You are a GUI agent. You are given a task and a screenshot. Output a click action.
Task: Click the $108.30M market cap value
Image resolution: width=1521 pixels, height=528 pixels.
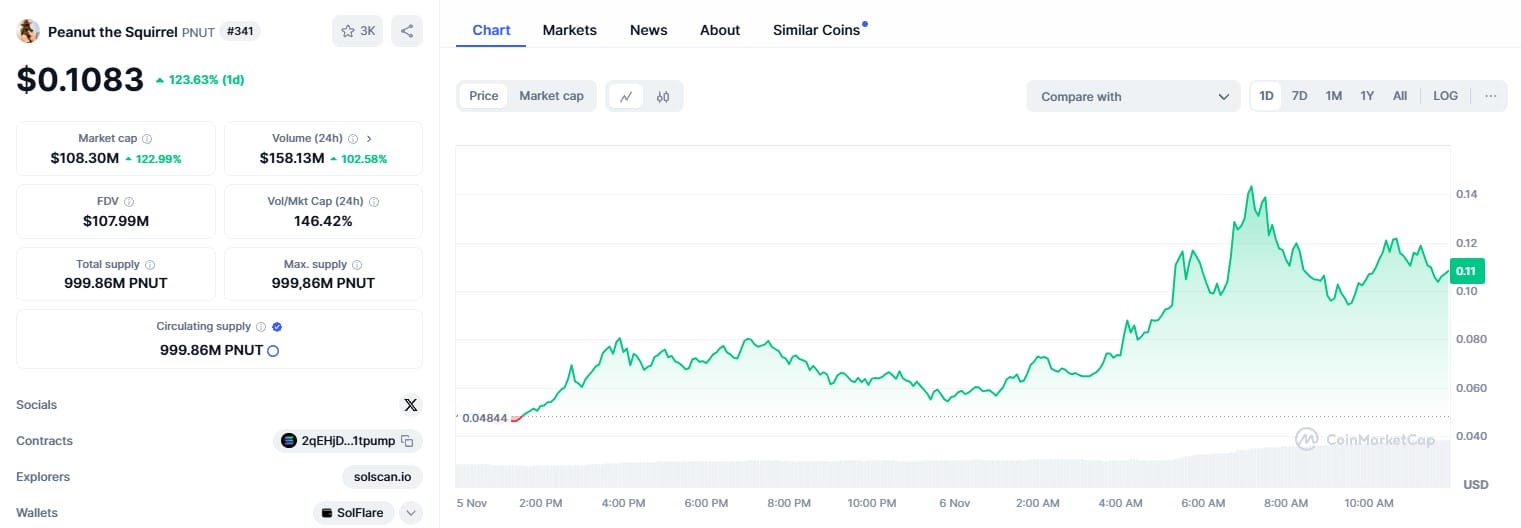[x=85, y=158]
